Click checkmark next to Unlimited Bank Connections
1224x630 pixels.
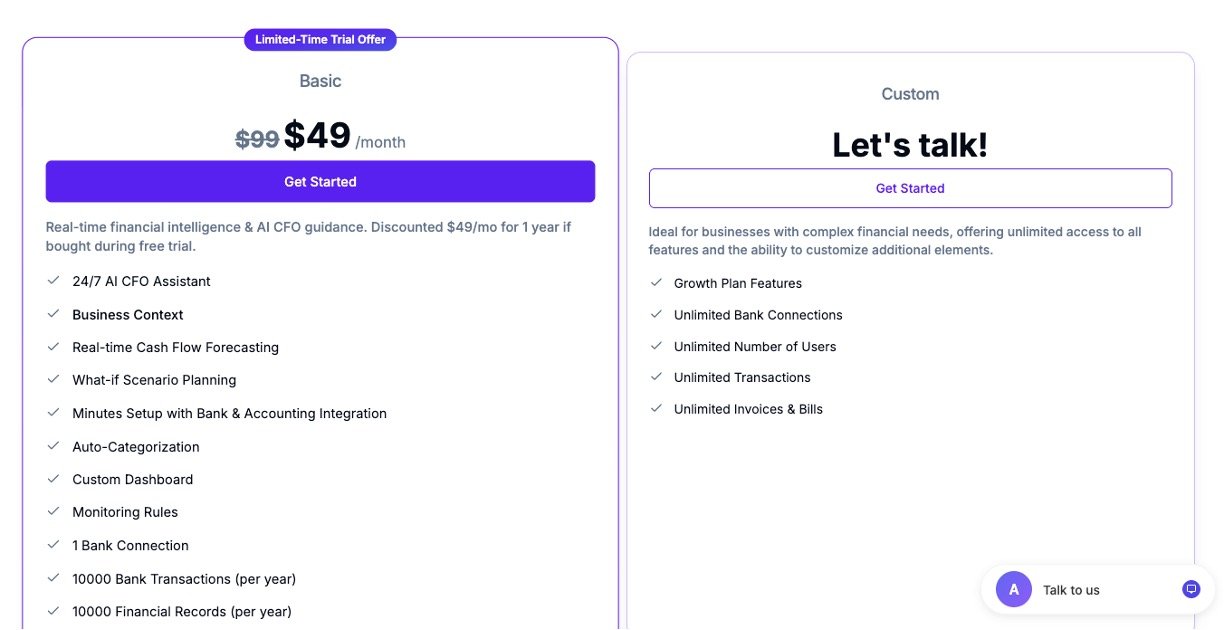click(x=656, y=315)
